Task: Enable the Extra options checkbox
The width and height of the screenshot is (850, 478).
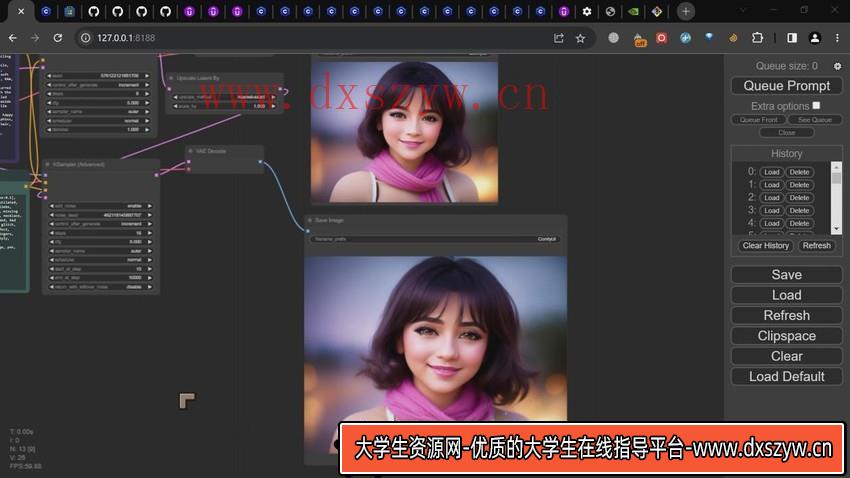Action: (816, 105)
